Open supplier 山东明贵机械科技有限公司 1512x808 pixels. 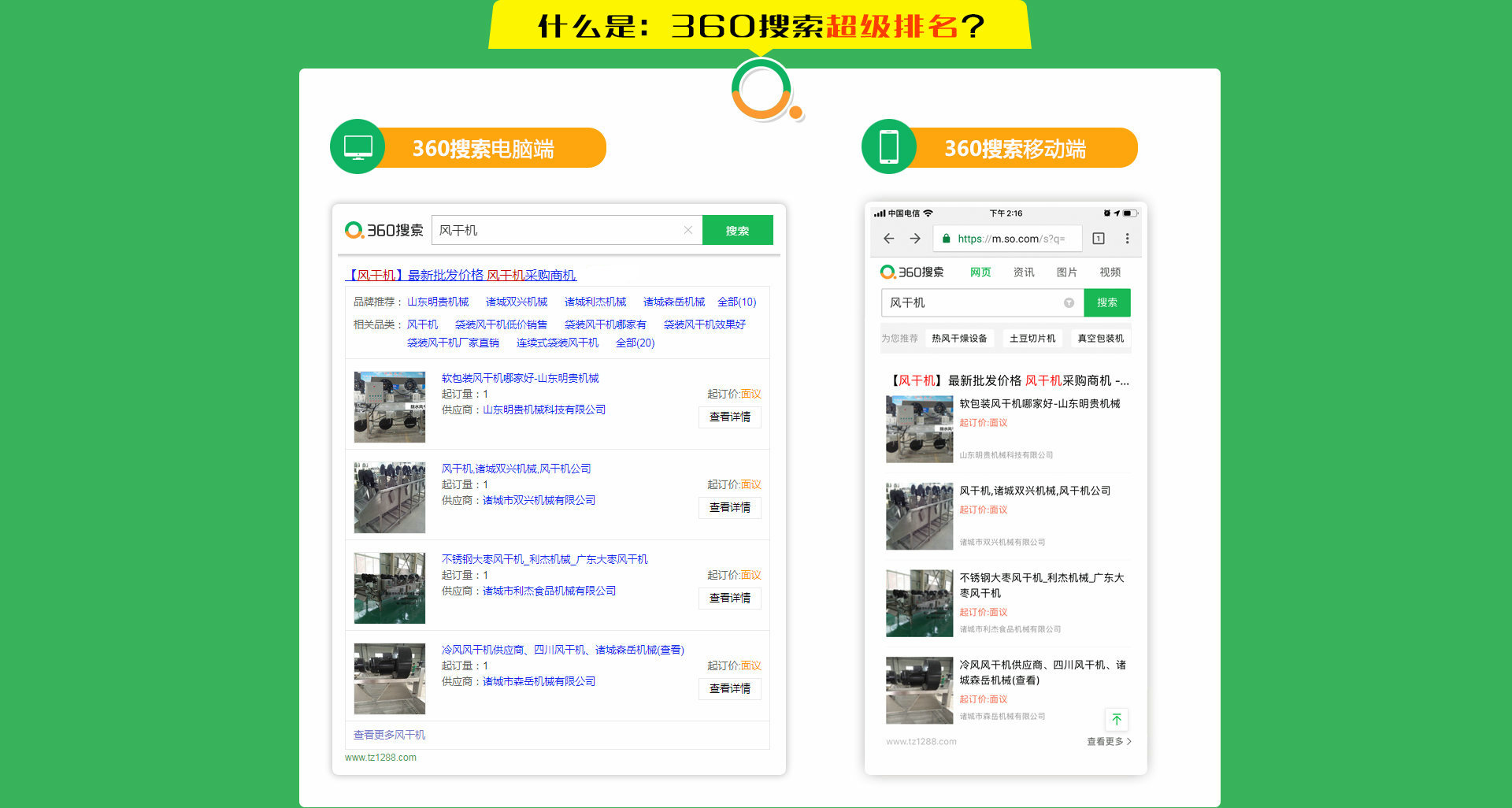pyautogui.click(x=544, y=410)
